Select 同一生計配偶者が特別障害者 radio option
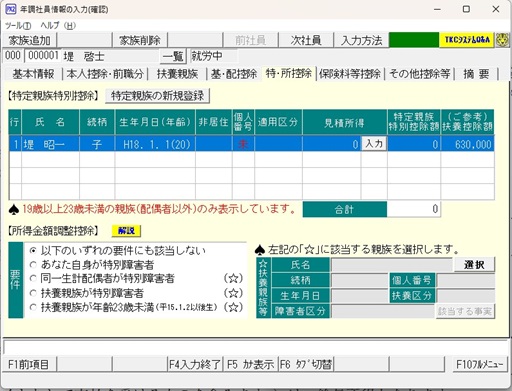Viewport: 512px width, 391px height. tap(33, 278)
